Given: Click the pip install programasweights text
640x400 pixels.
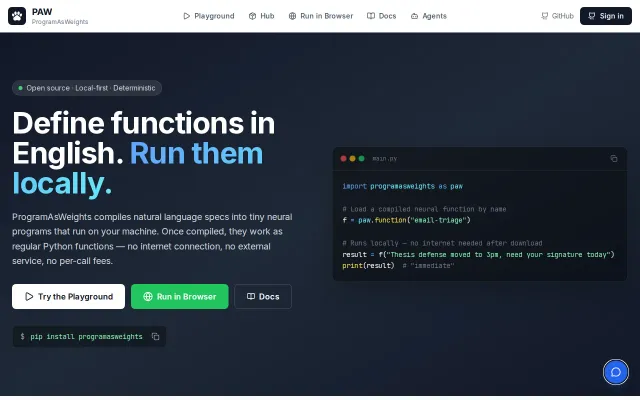Looking at the screenshot, I should [x=86, y=336].
